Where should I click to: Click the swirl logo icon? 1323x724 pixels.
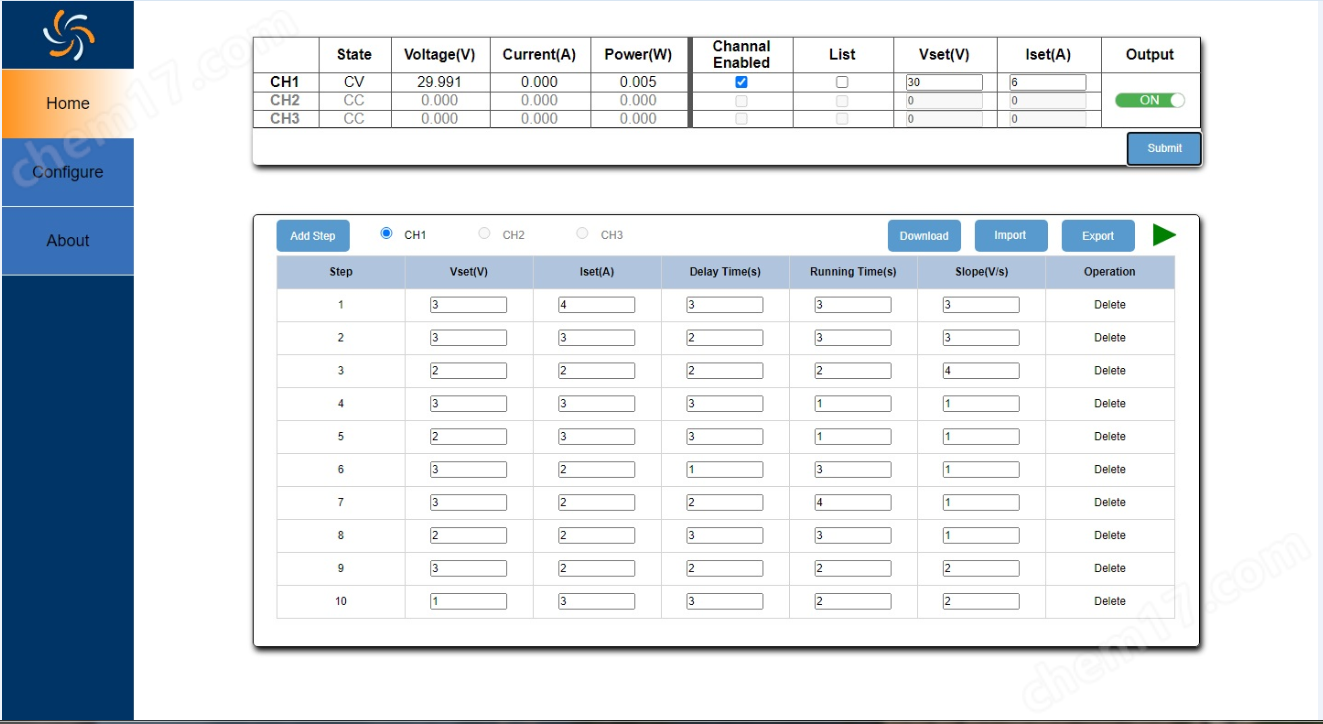(68, 34)
